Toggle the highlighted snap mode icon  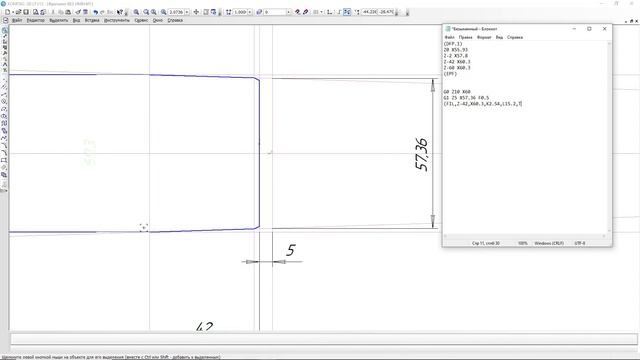click(347, 12)
